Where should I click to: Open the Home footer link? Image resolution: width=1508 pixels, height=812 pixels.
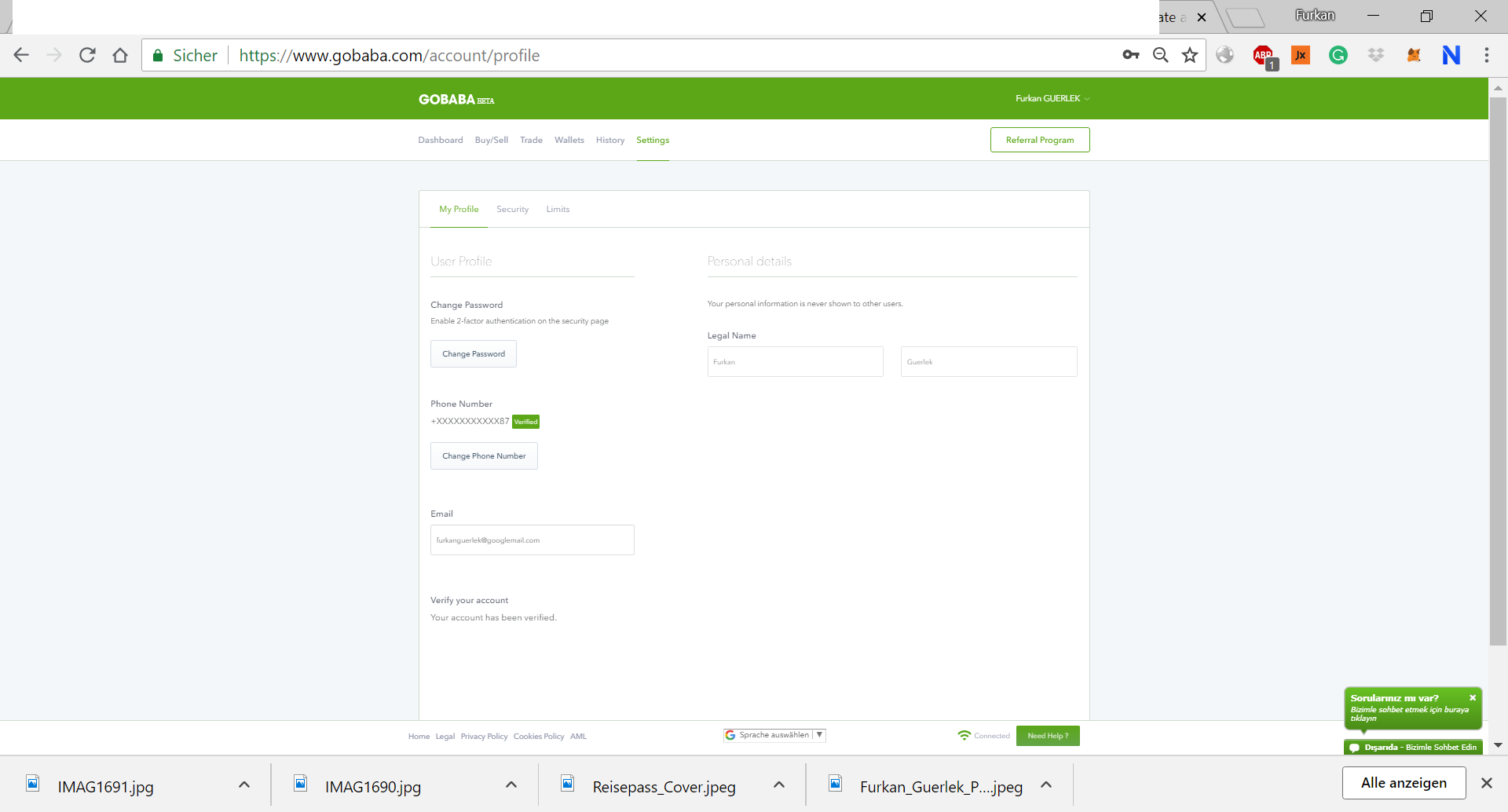419,737
